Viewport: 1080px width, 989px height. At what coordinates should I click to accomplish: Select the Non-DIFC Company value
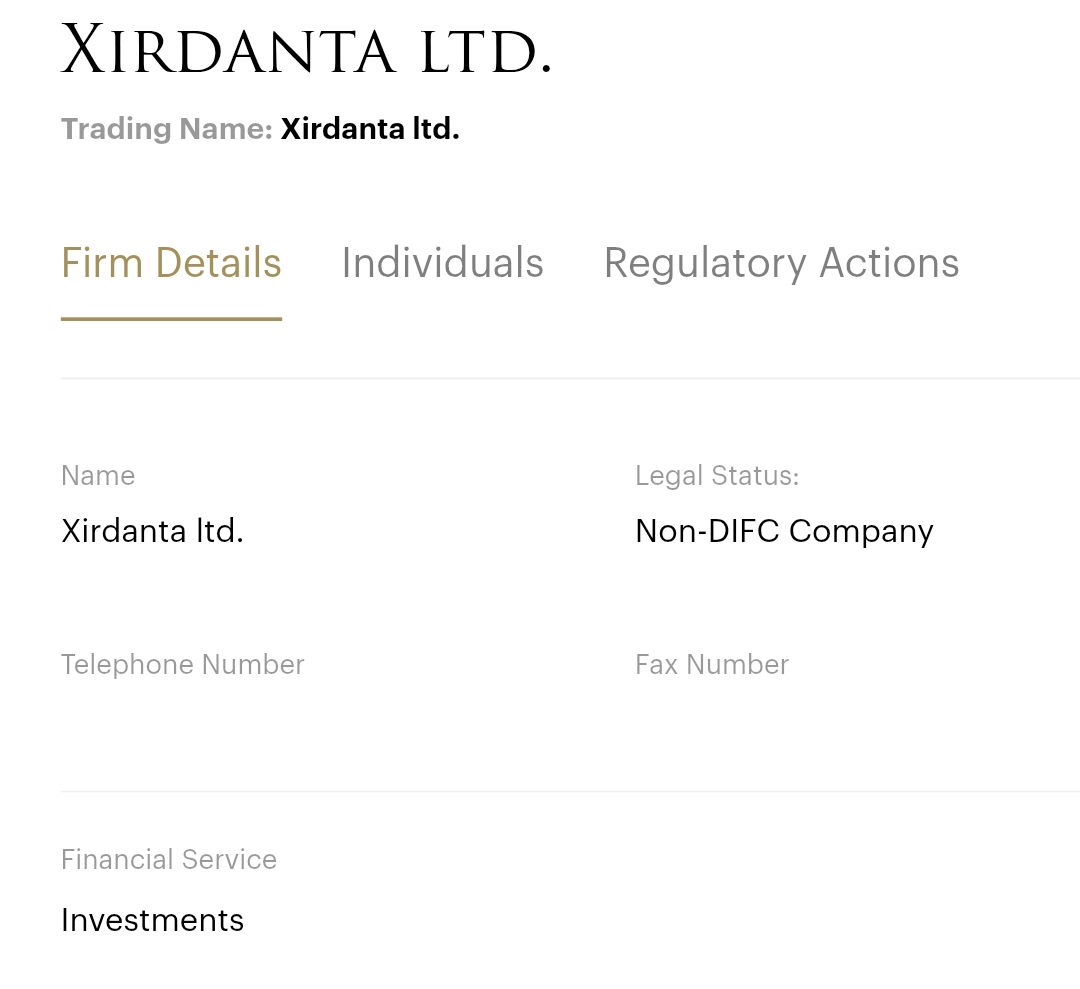point(784,531)
